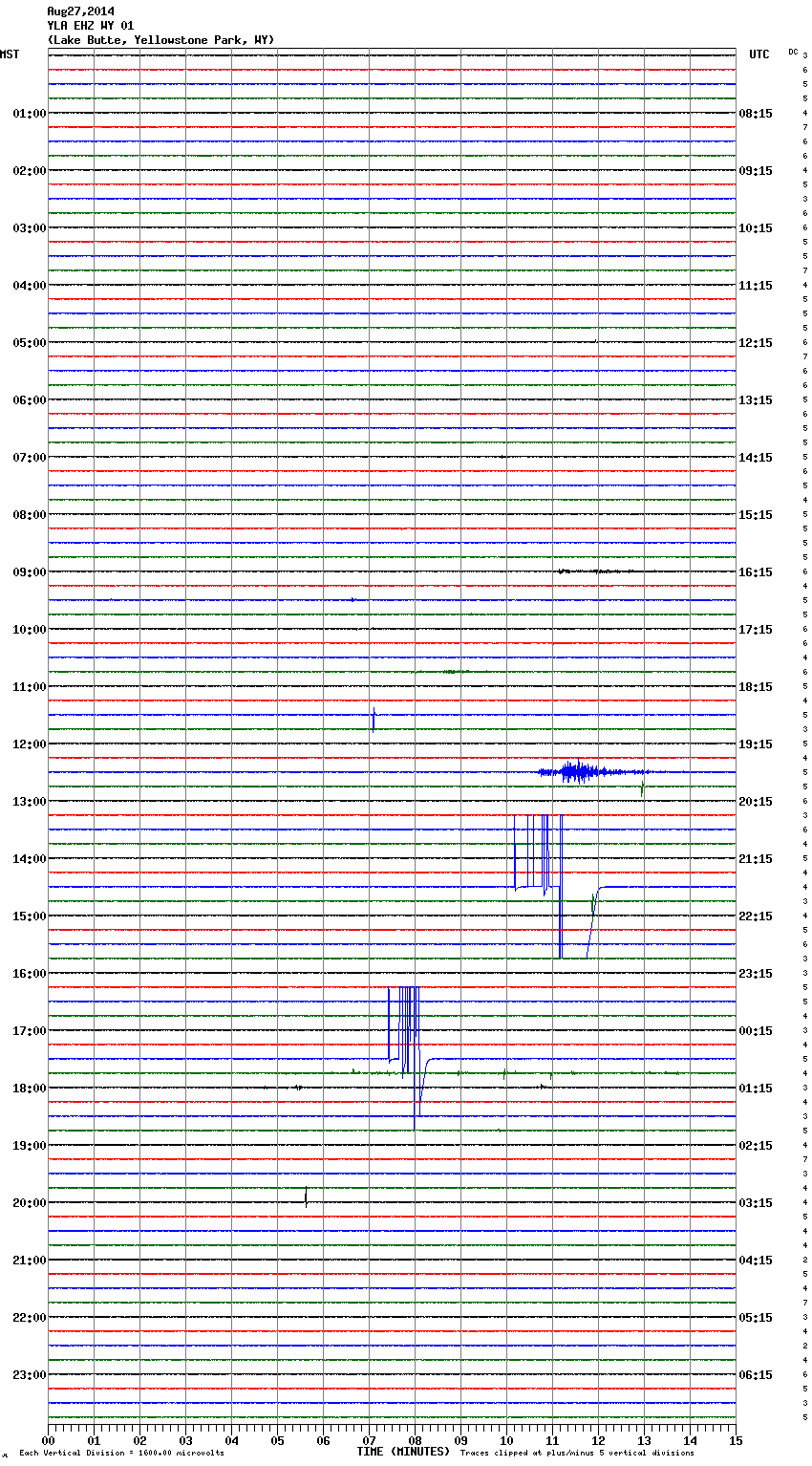The image size is (812, 1466).
Task: Click the 20:15 UTC time label
Action: [756, 802]
